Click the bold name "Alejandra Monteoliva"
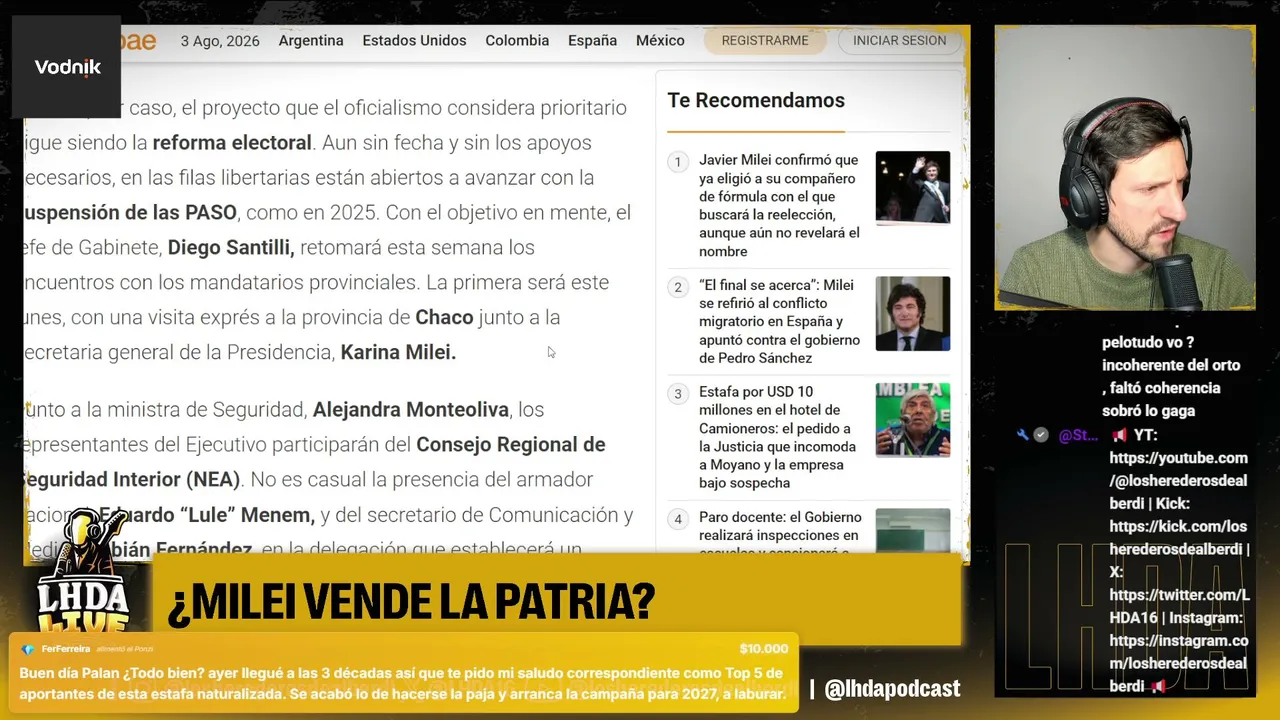 [x=412, y=409]
